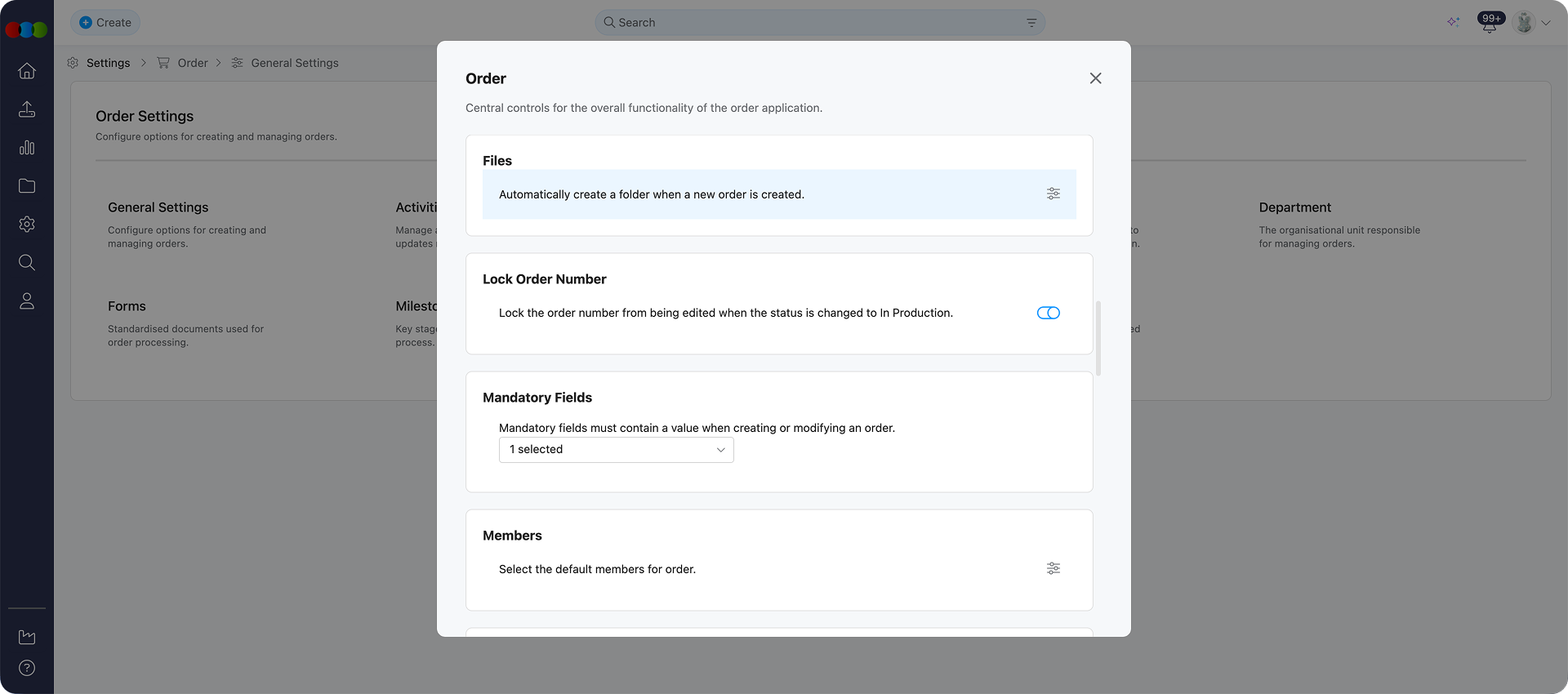Close the Order dialog

pyautogui.click(x=1095, y=78)
